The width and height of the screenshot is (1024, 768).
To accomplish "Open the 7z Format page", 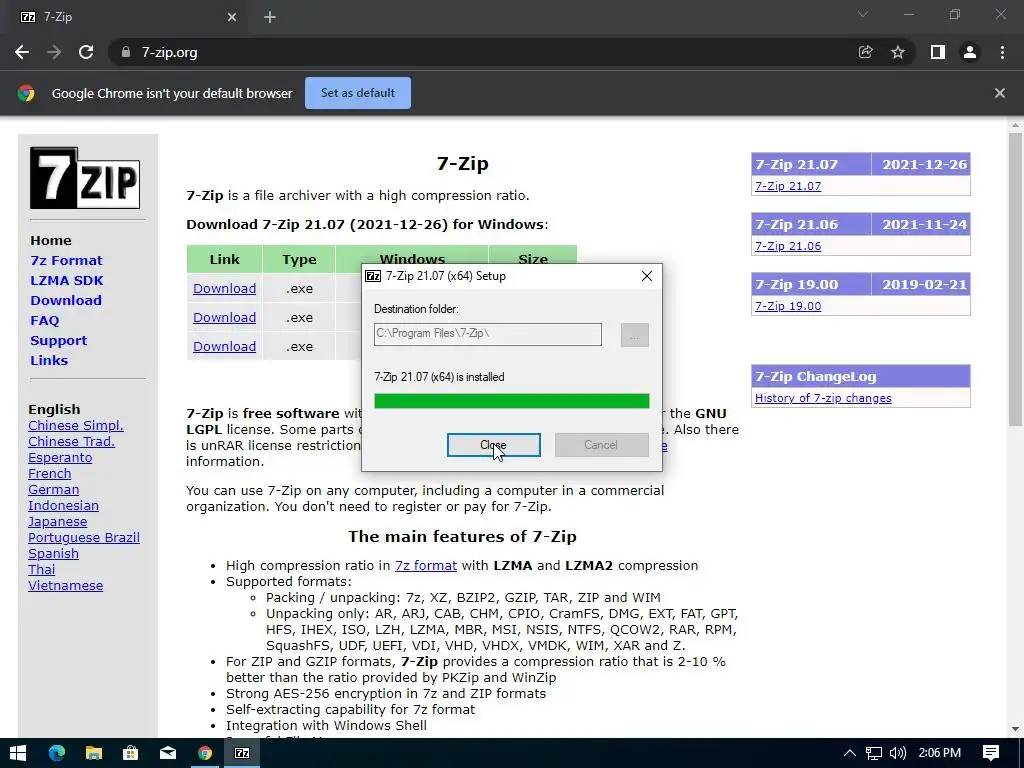I will click(67, 261).
